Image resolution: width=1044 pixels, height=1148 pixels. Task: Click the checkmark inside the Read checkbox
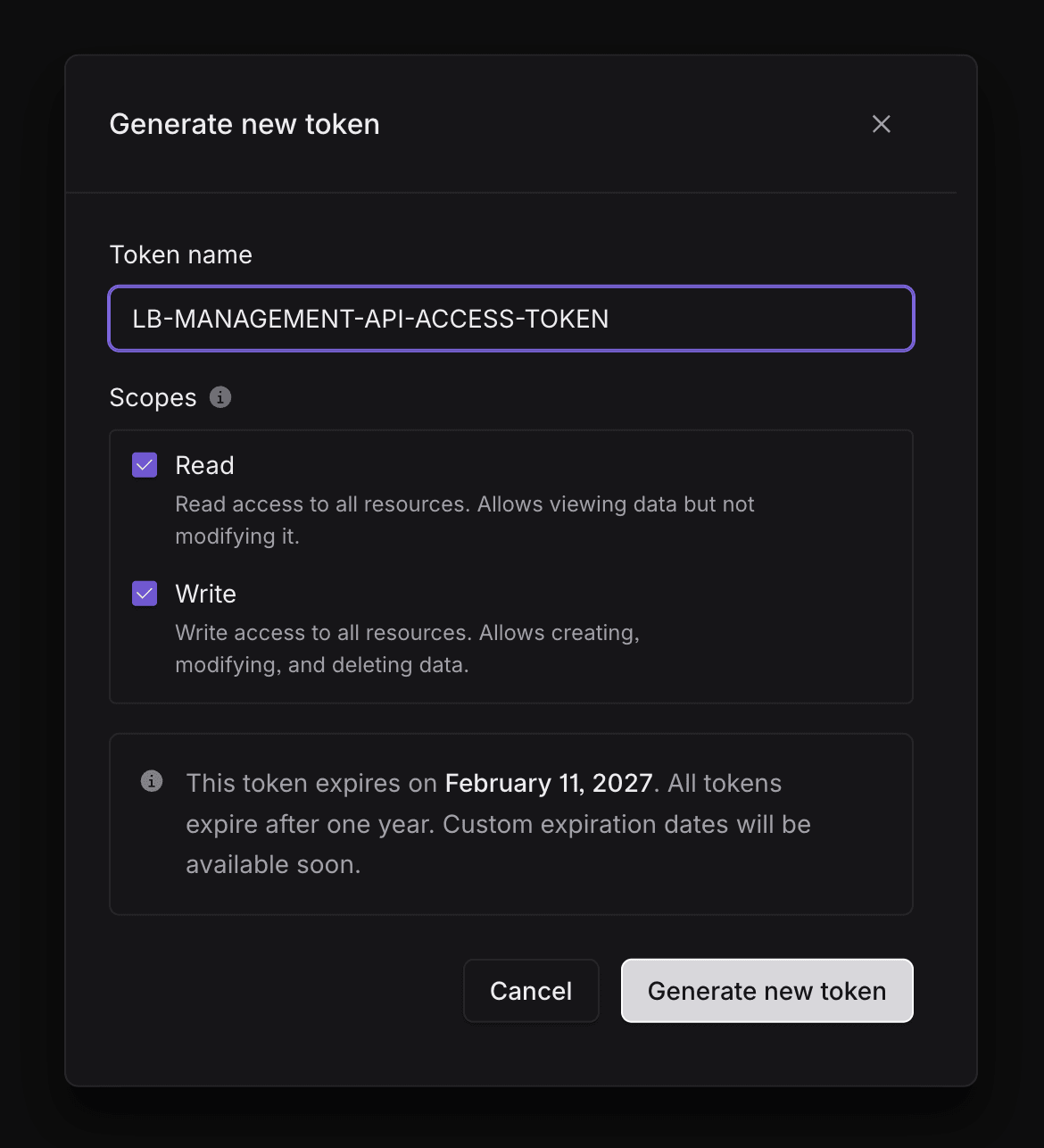(144, 464)
